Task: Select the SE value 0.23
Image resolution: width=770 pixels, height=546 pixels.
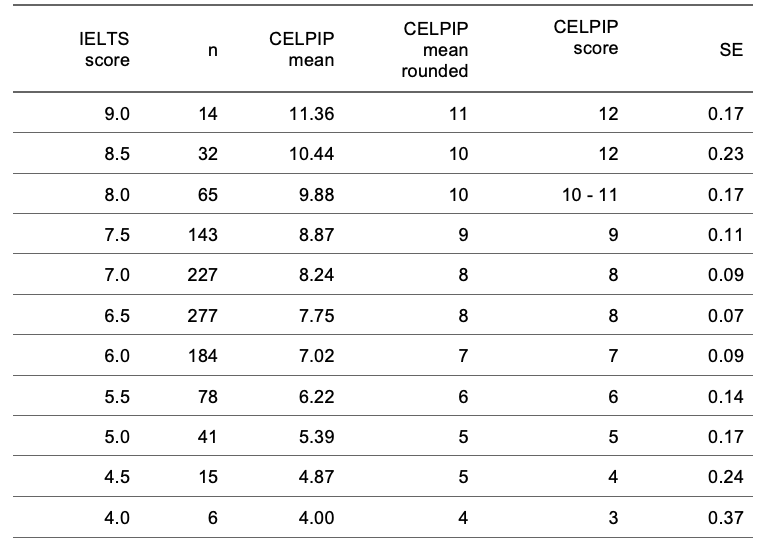Action: click(725, 154)
